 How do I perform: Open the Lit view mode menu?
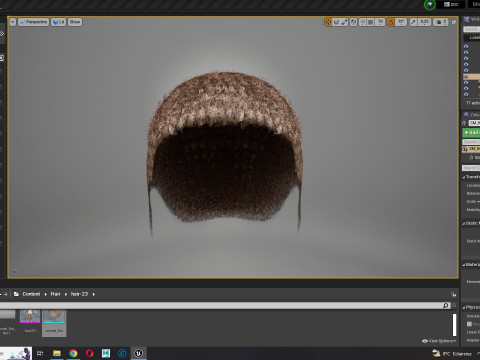coord(58,22)
